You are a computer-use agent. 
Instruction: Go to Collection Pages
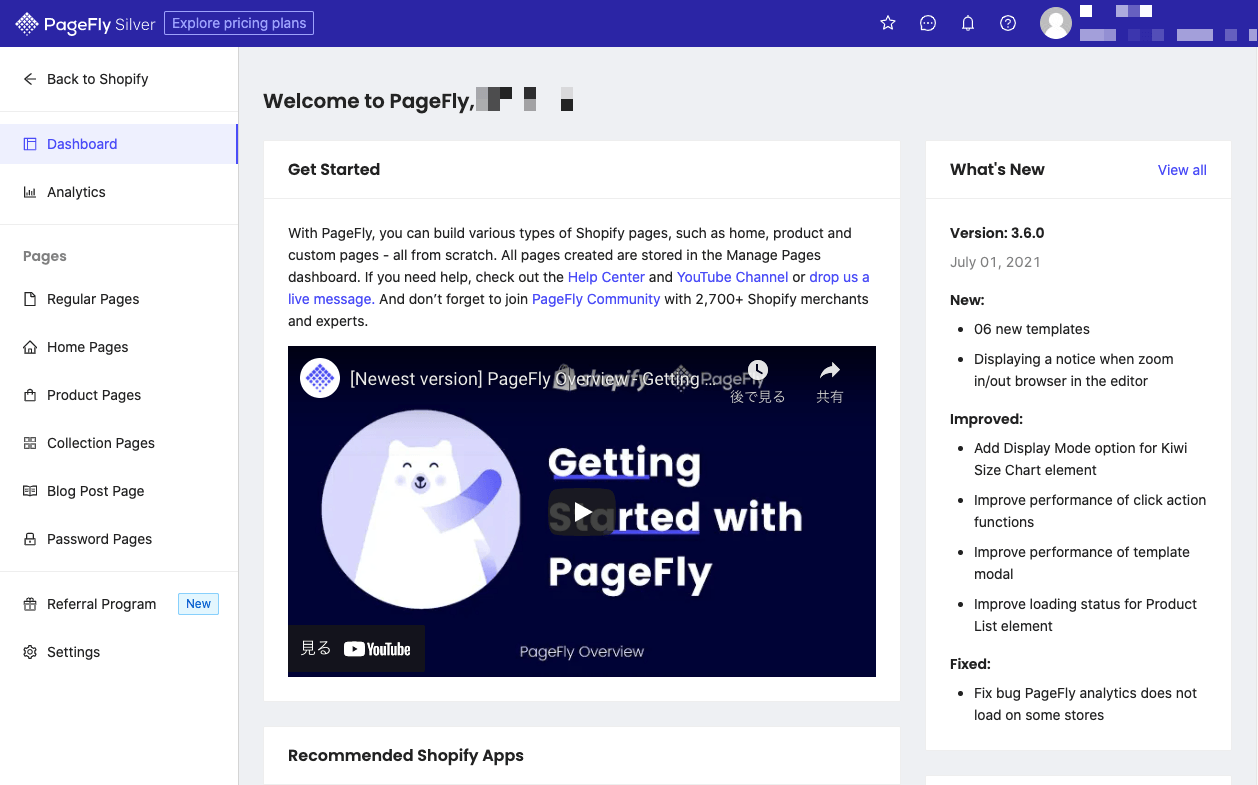tap(119, 443)
